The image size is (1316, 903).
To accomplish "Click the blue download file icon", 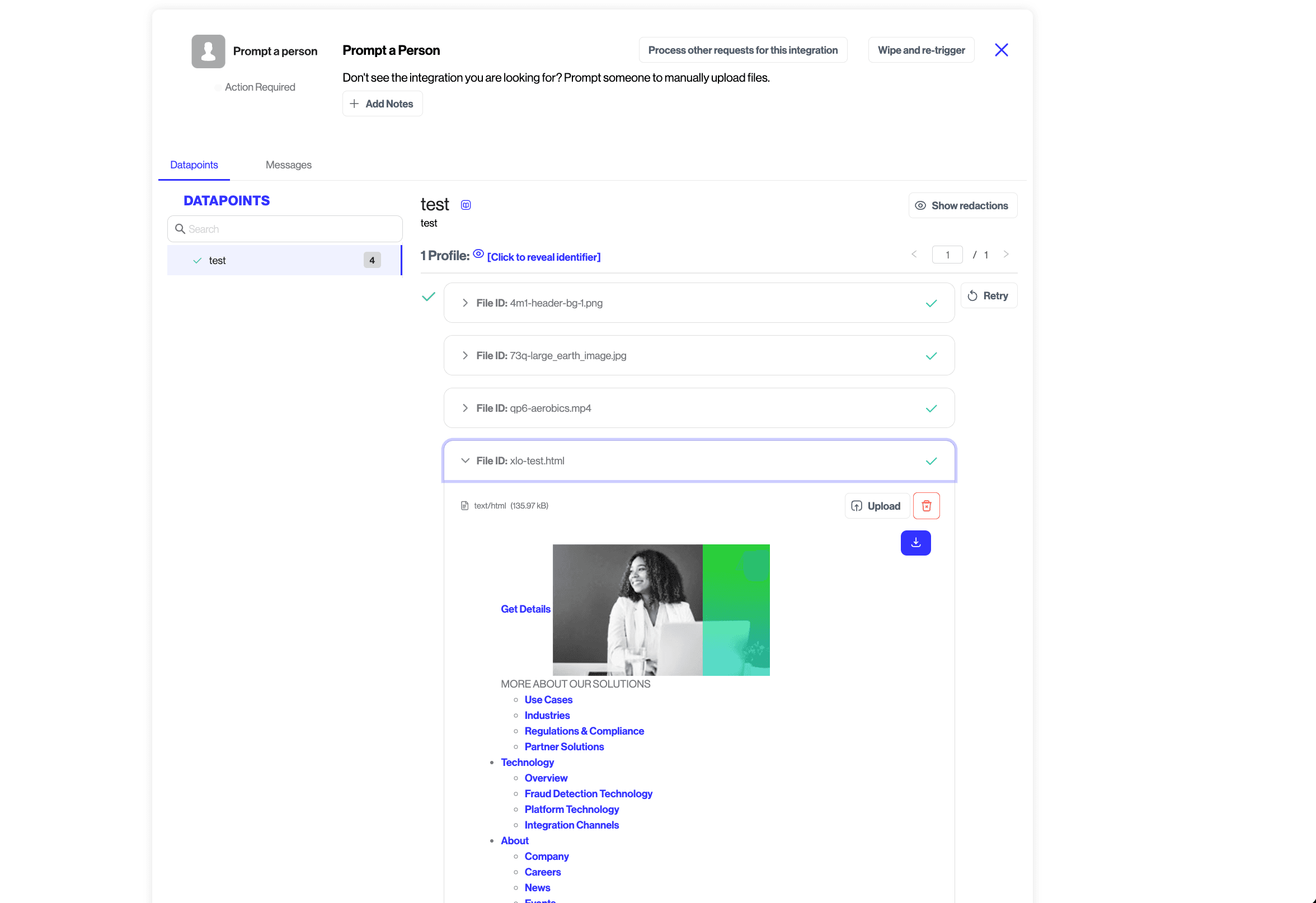I will (x=915, y=542).
